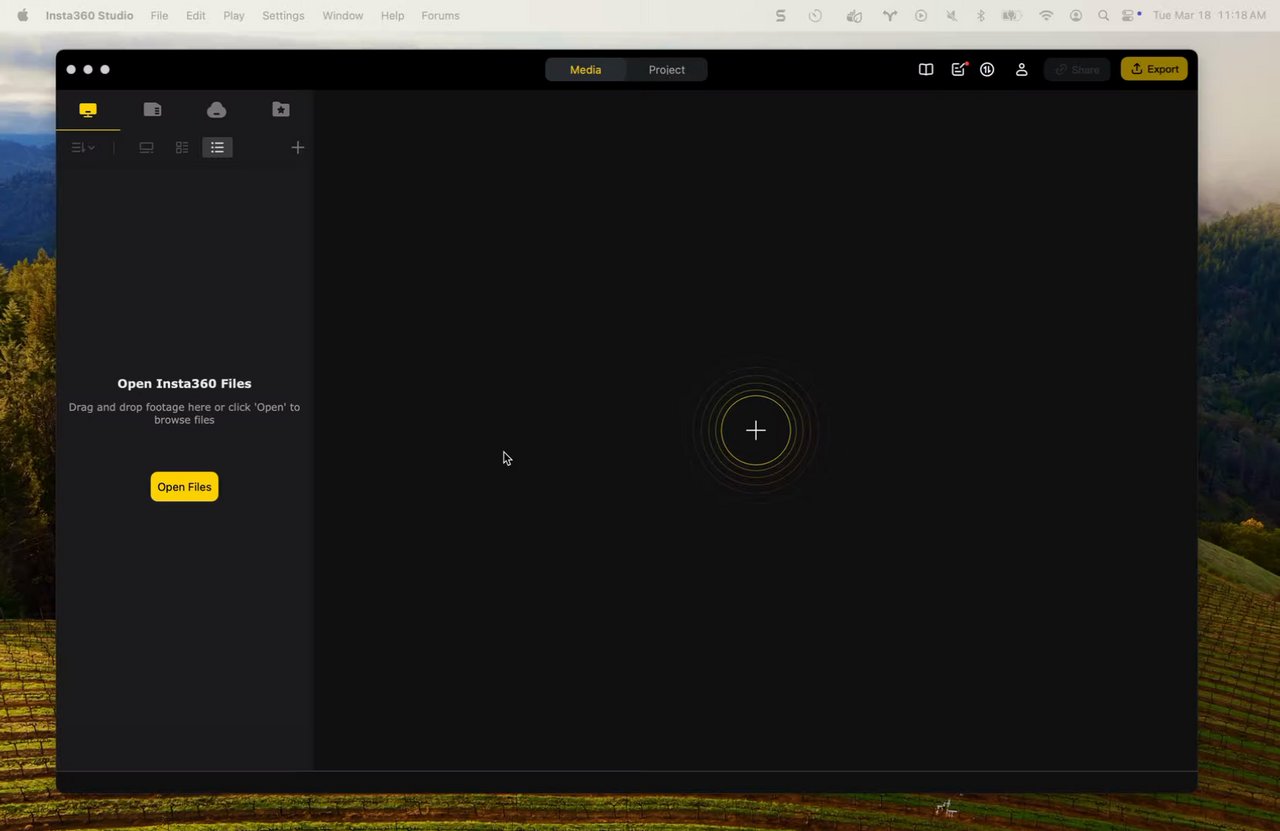
Task: Open the feedback note icon with red dot
Action: click(958, 70)
